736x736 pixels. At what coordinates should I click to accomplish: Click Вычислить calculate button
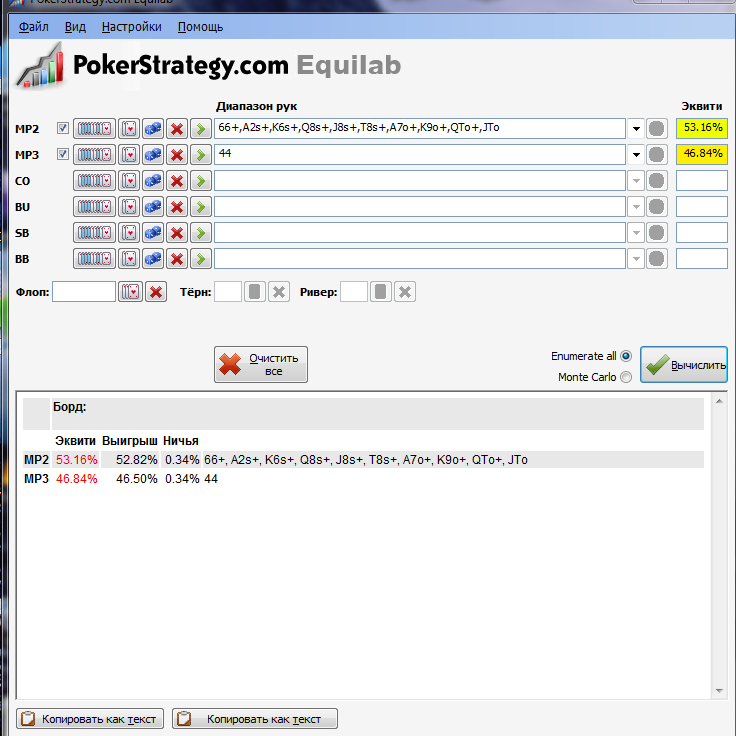684,365
